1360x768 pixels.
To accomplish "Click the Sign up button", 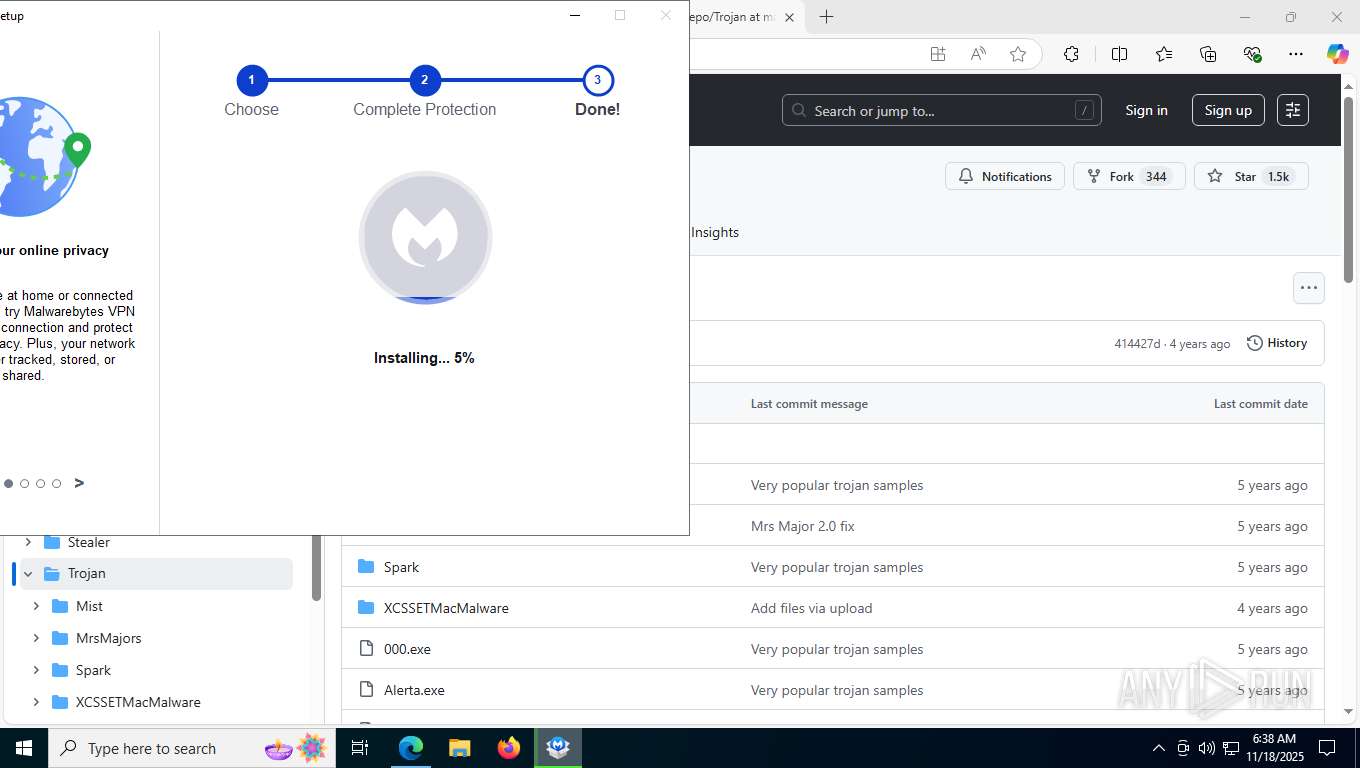I will click(1228, 110).
